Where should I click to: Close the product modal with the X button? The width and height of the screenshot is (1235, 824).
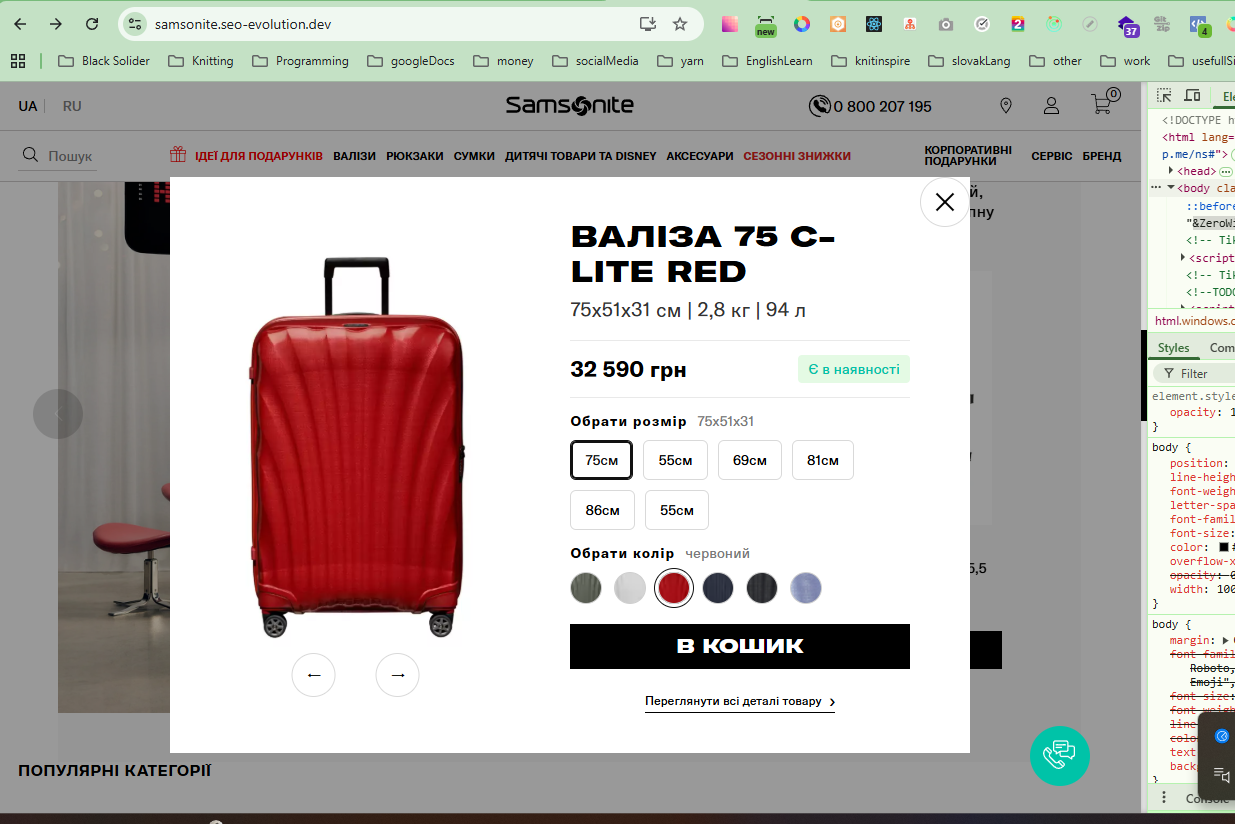(945, 202)
